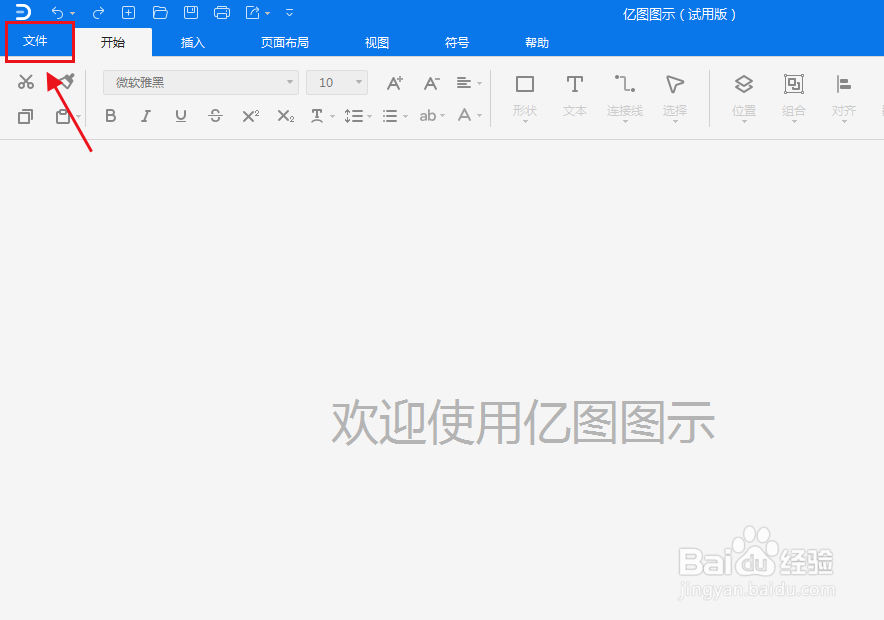Viewport: 884px width, 620px height.
Task: Create new document from title bar icon
Action: pyautogui.click(x=129, y=12)
